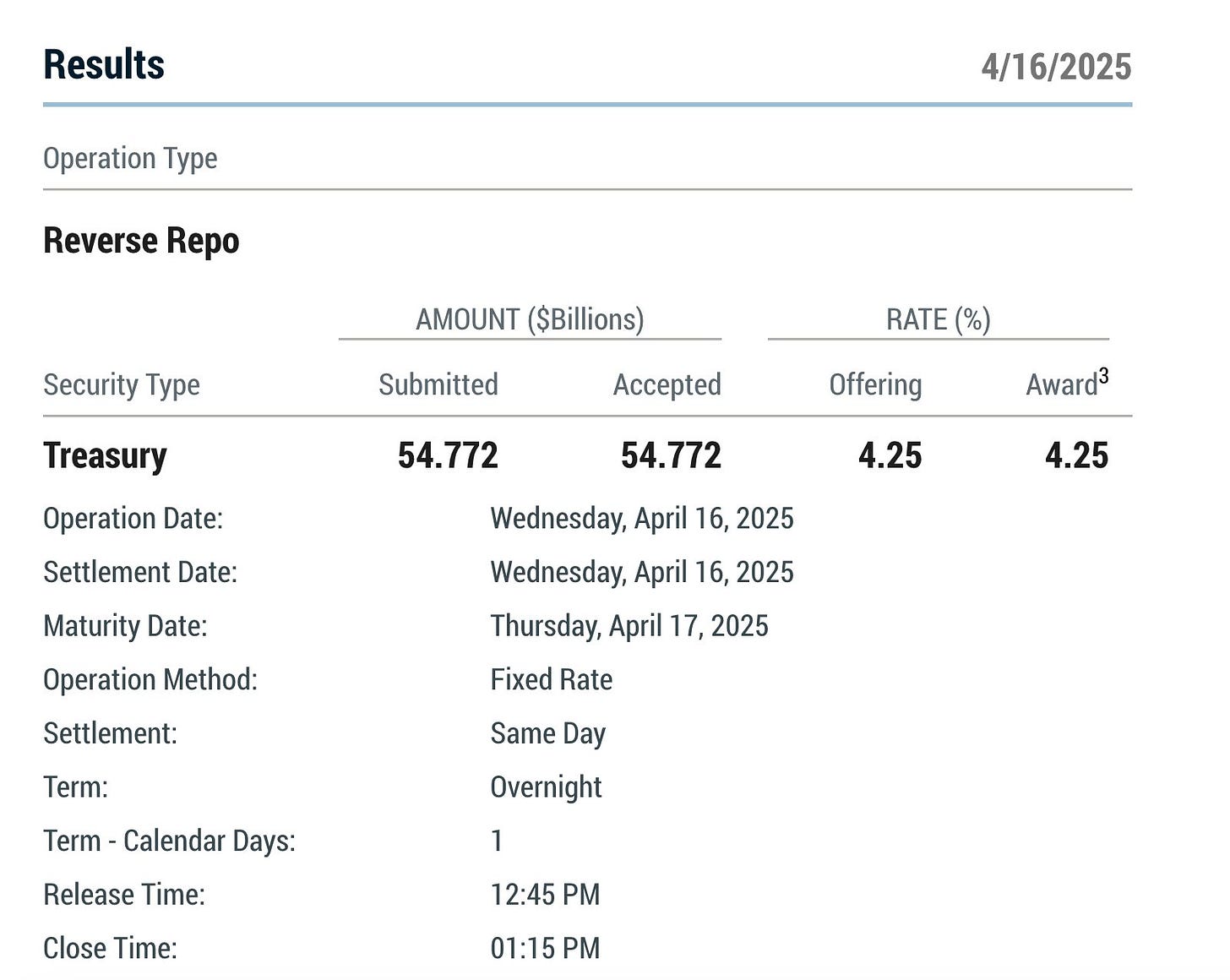Screen dimensions: 1230x980
Task: Click the Submitted column header
Action: [438, 384]
